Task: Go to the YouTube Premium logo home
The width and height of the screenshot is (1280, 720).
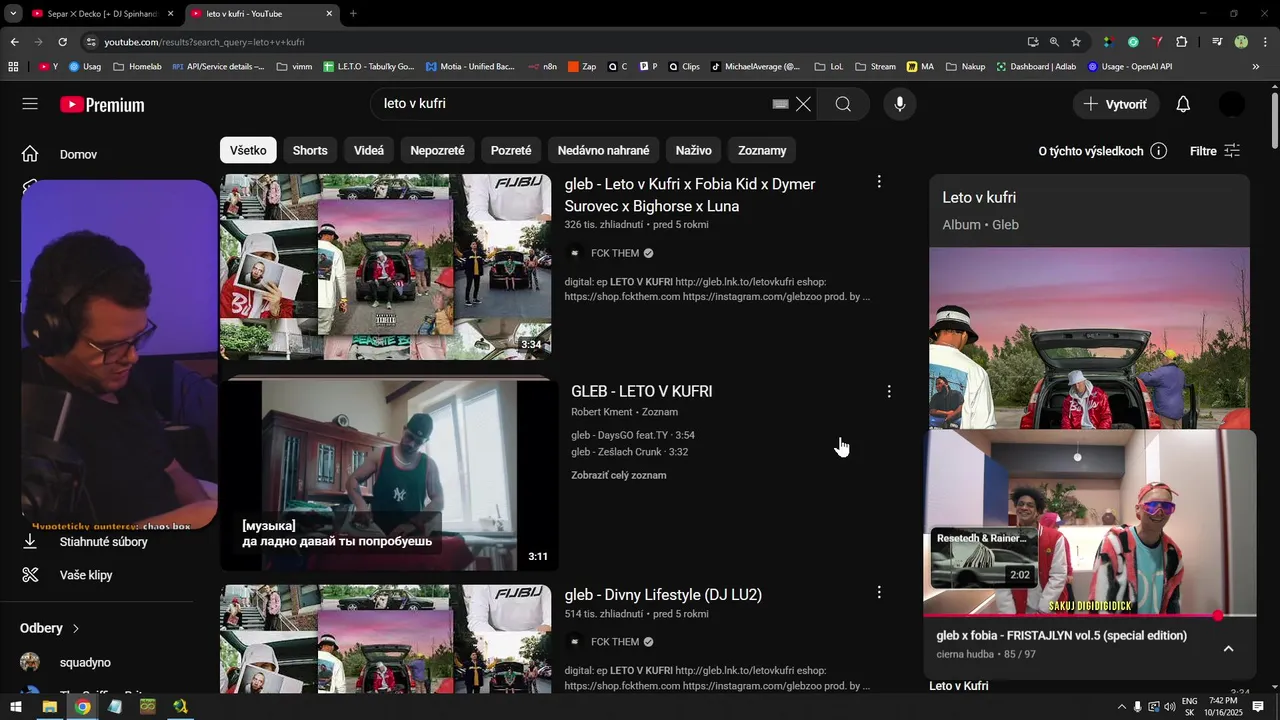Action: coord(102,105)
